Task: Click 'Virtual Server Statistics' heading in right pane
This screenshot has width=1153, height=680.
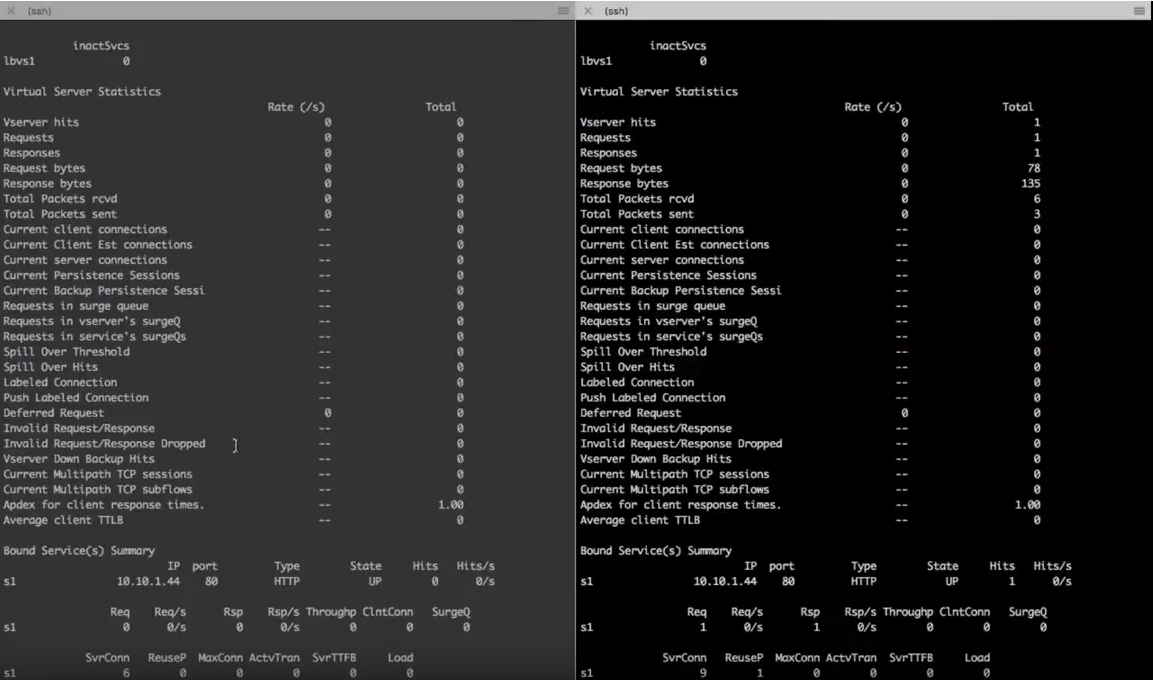Action: coord(658,92)
